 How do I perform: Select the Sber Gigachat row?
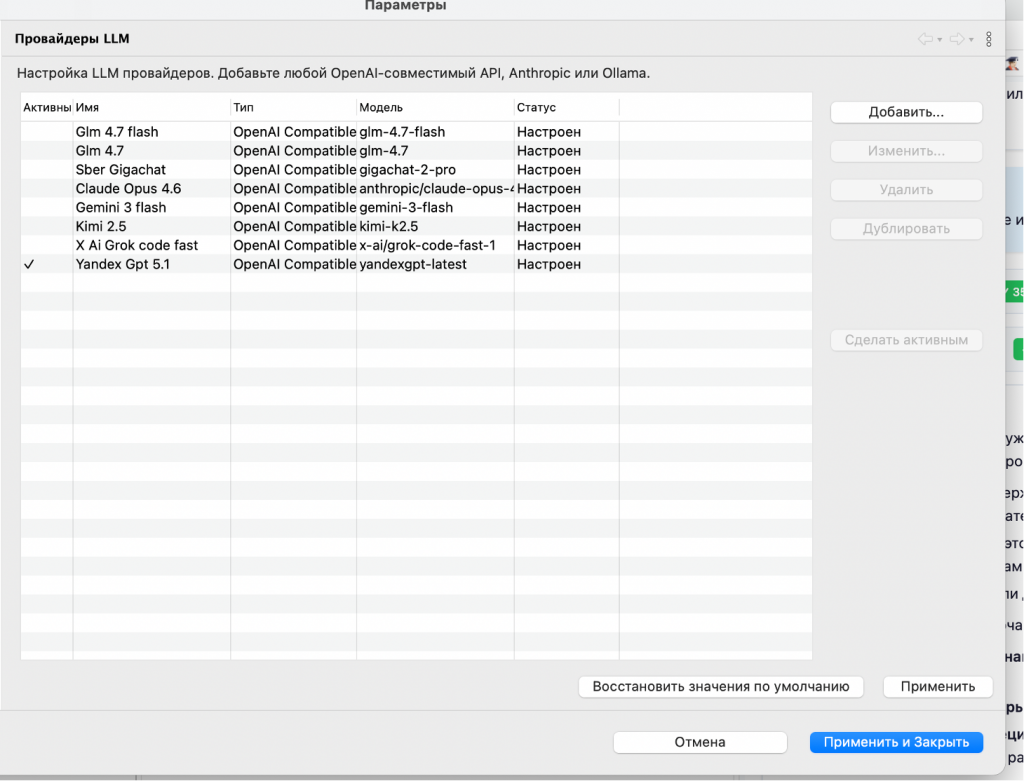[x=416, y=170]
